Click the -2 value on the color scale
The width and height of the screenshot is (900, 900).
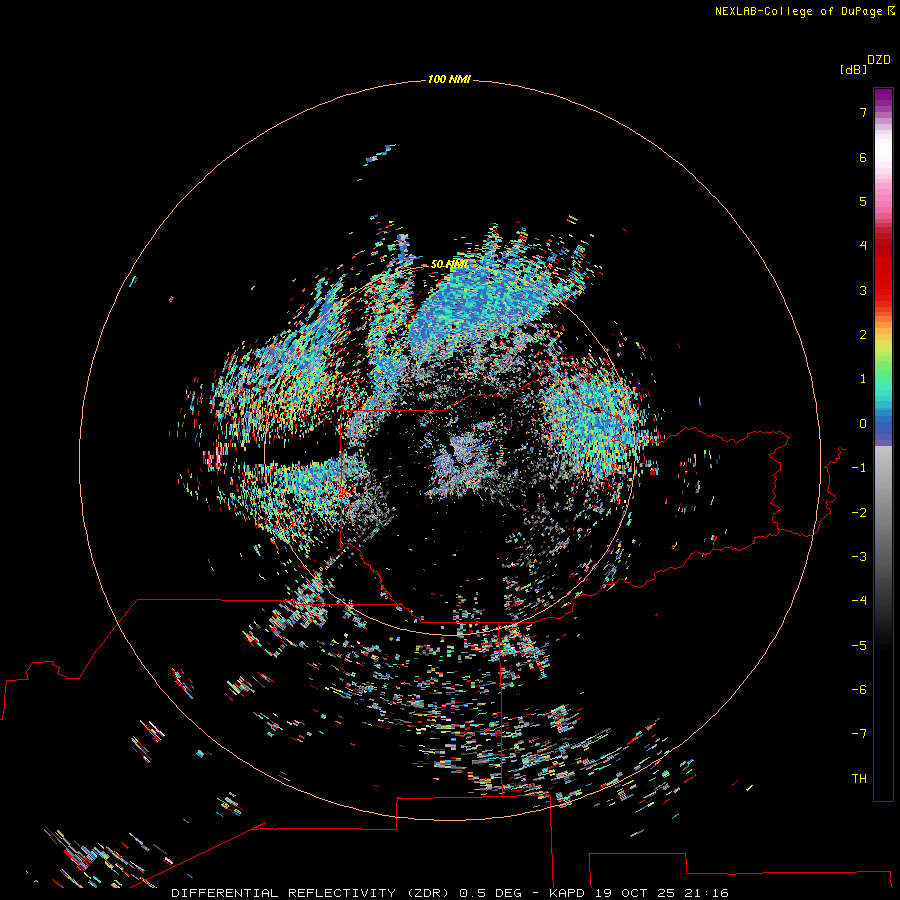coord(859,513)
